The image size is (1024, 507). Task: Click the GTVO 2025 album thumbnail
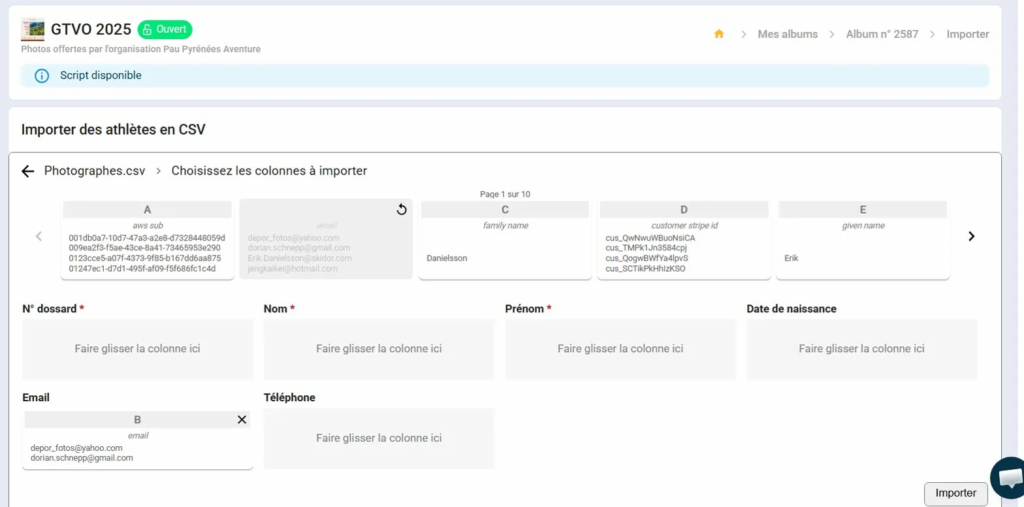33,29
